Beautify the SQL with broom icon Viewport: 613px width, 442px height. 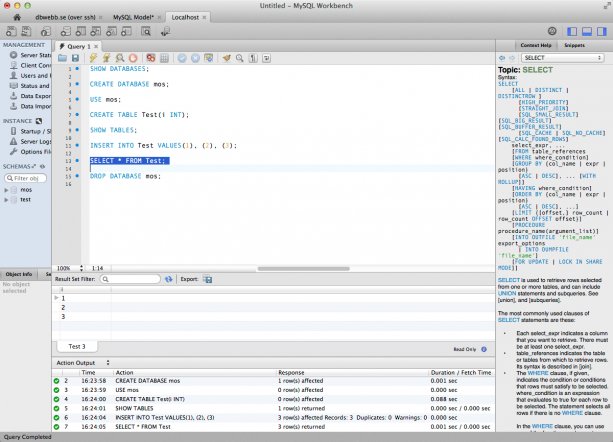coord(226,58)
